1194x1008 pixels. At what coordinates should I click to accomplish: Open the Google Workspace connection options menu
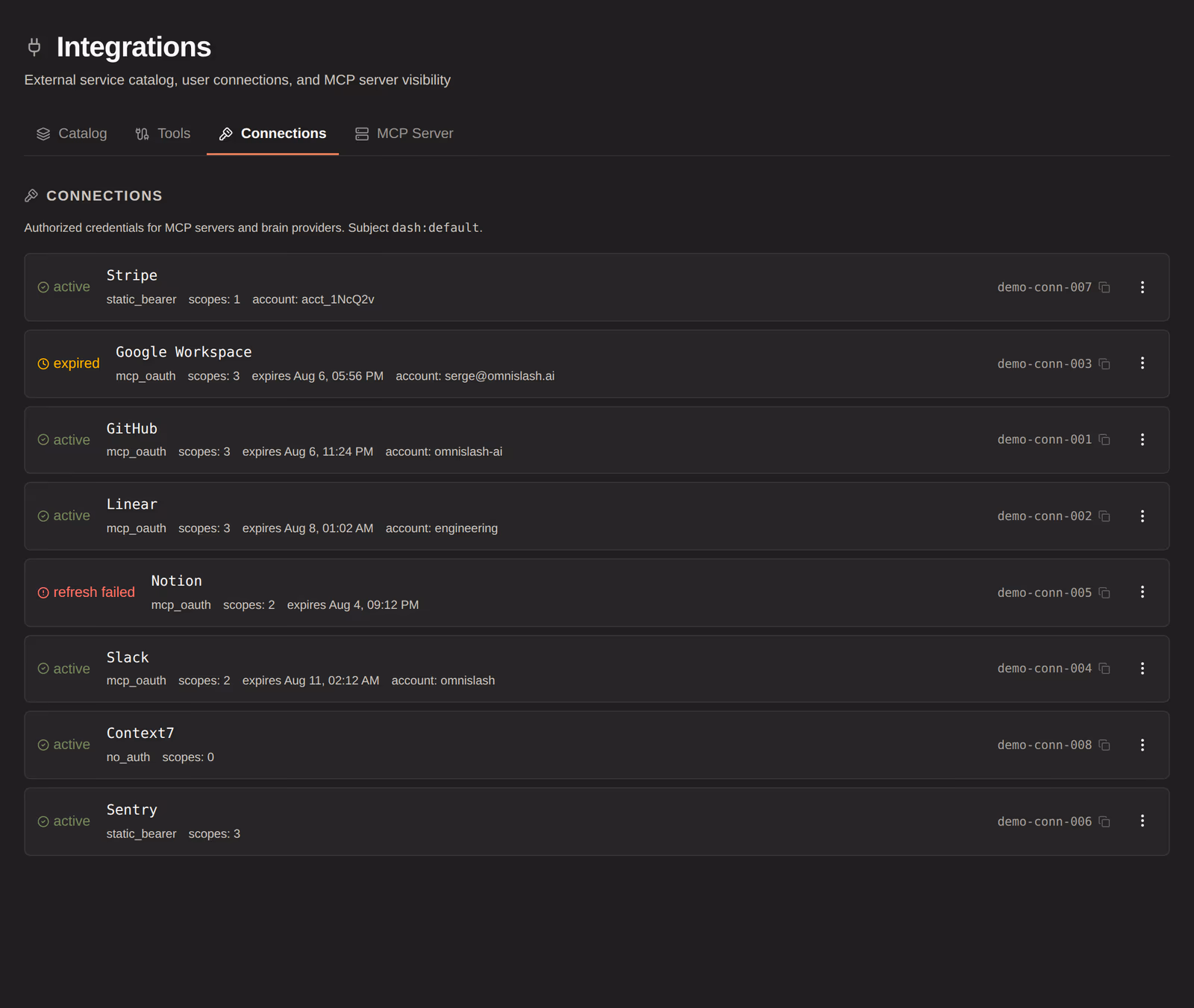(x=1142, y=363)
